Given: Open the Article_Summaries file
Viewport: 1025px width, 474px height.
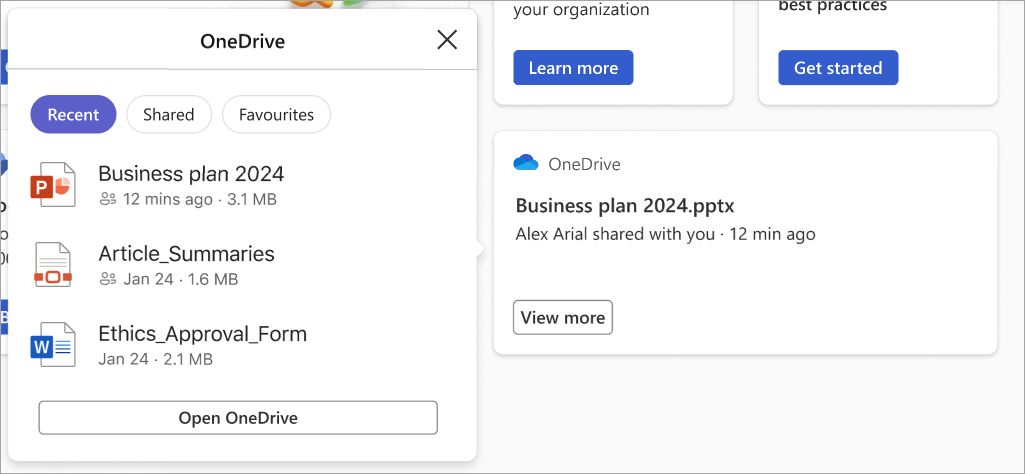Looking at the screenshot, I should pyautogui.click(x=186, y=253).
